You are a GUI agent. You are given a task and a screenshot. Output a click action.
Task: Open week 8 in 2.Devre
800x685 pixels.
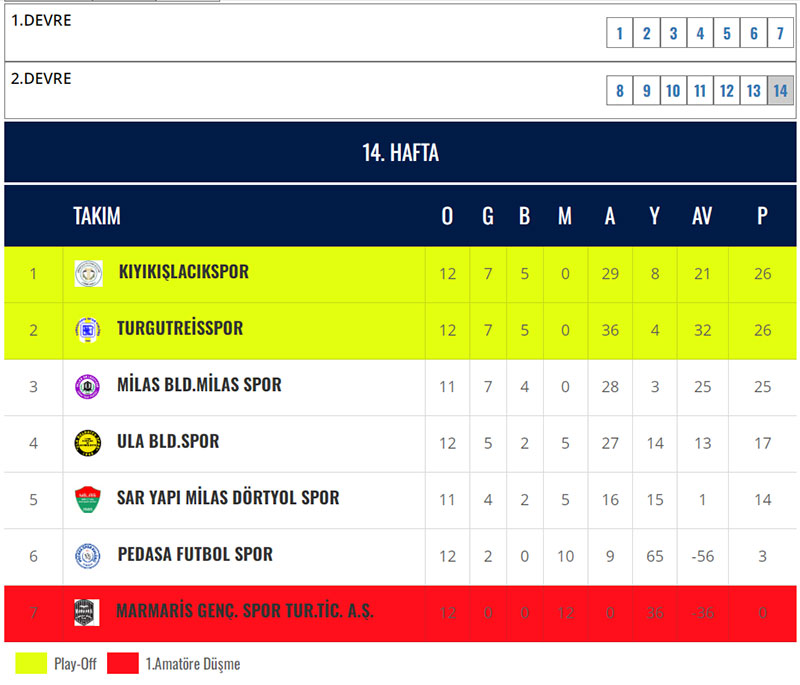pyautogui.click(x=620, y=91)
